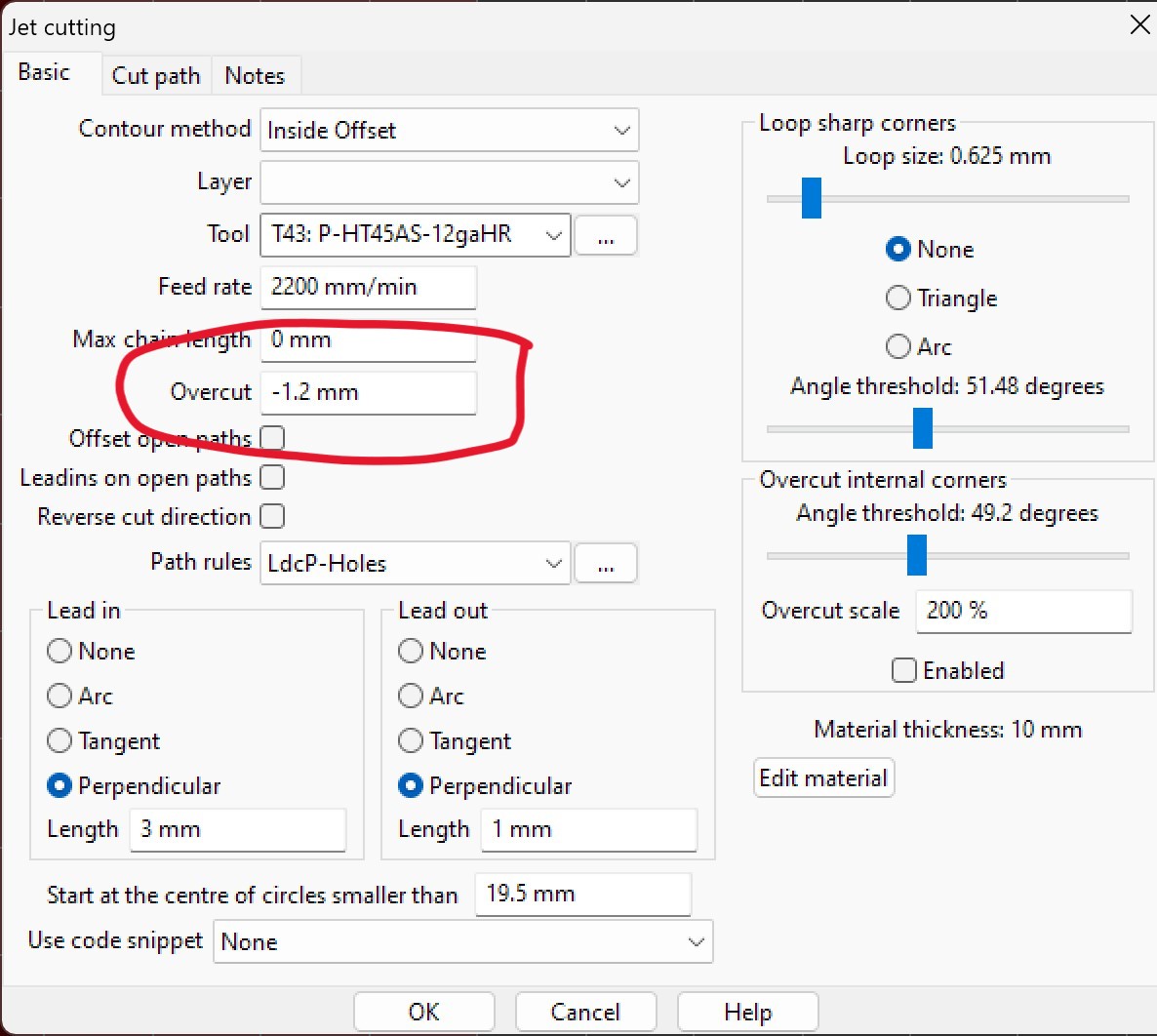Open the Layer dropdown list

pos(449,182)
